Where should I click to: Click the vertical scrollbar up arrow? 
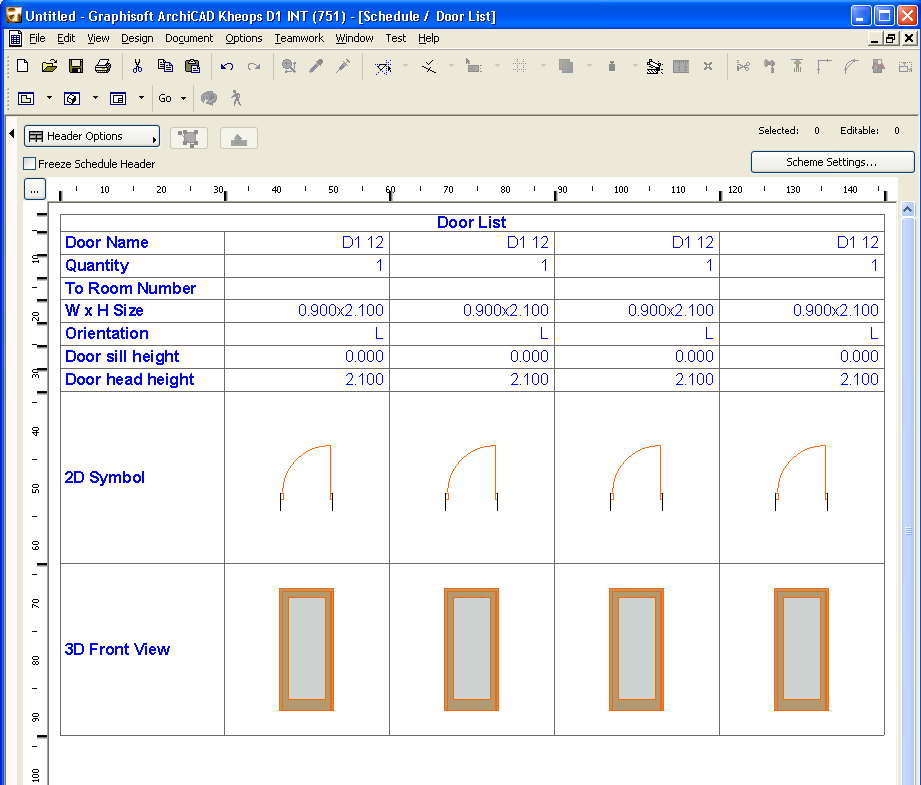(x=908, y=210)
